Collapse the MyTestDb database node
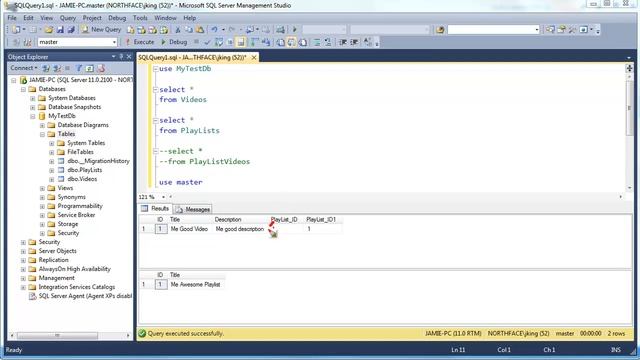Screen dimensions: 640x360 click(33, 116)
